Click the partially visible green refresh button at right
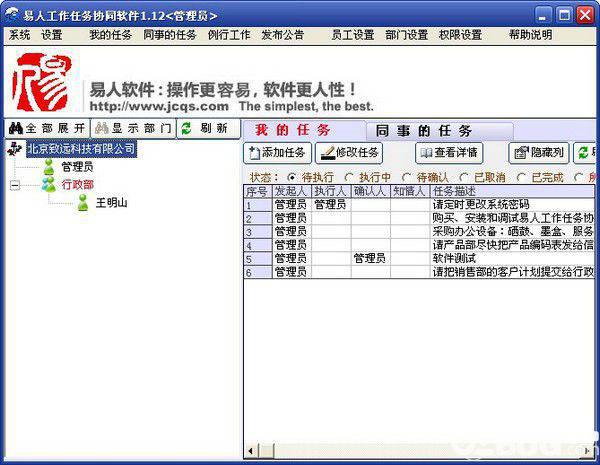Screen dimensions: 600x465 584,153
